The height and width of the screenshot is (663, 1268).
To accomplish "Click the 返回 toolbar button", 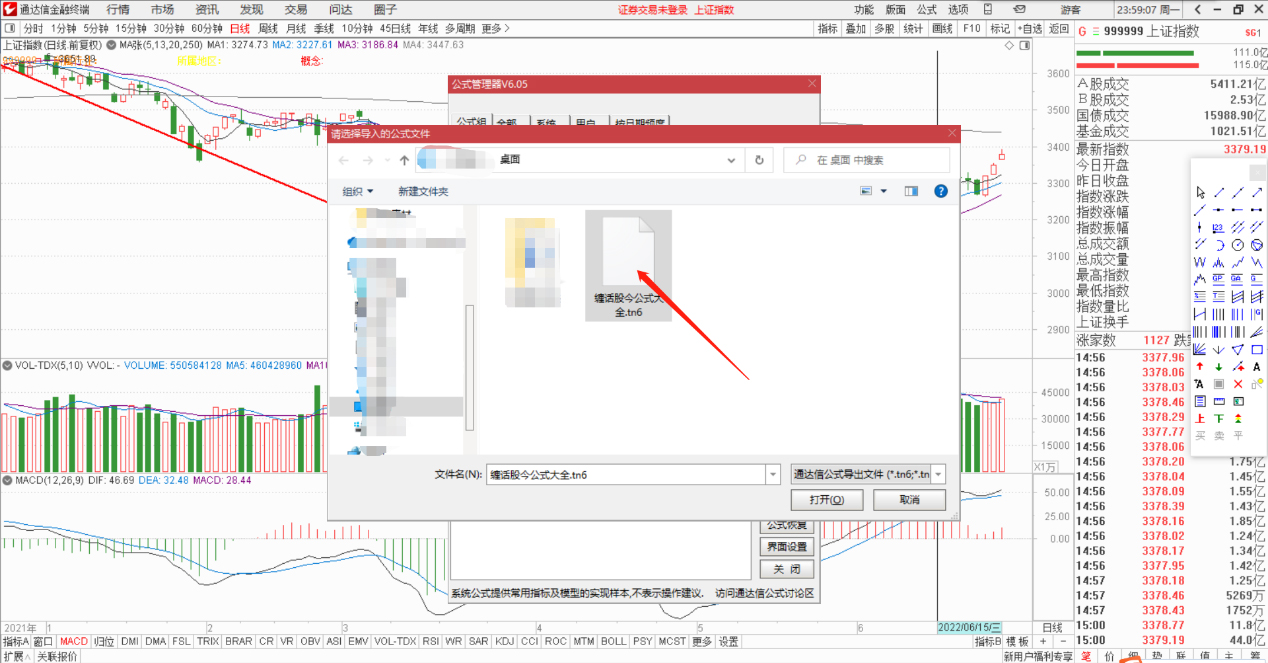I will (1059, 28).
